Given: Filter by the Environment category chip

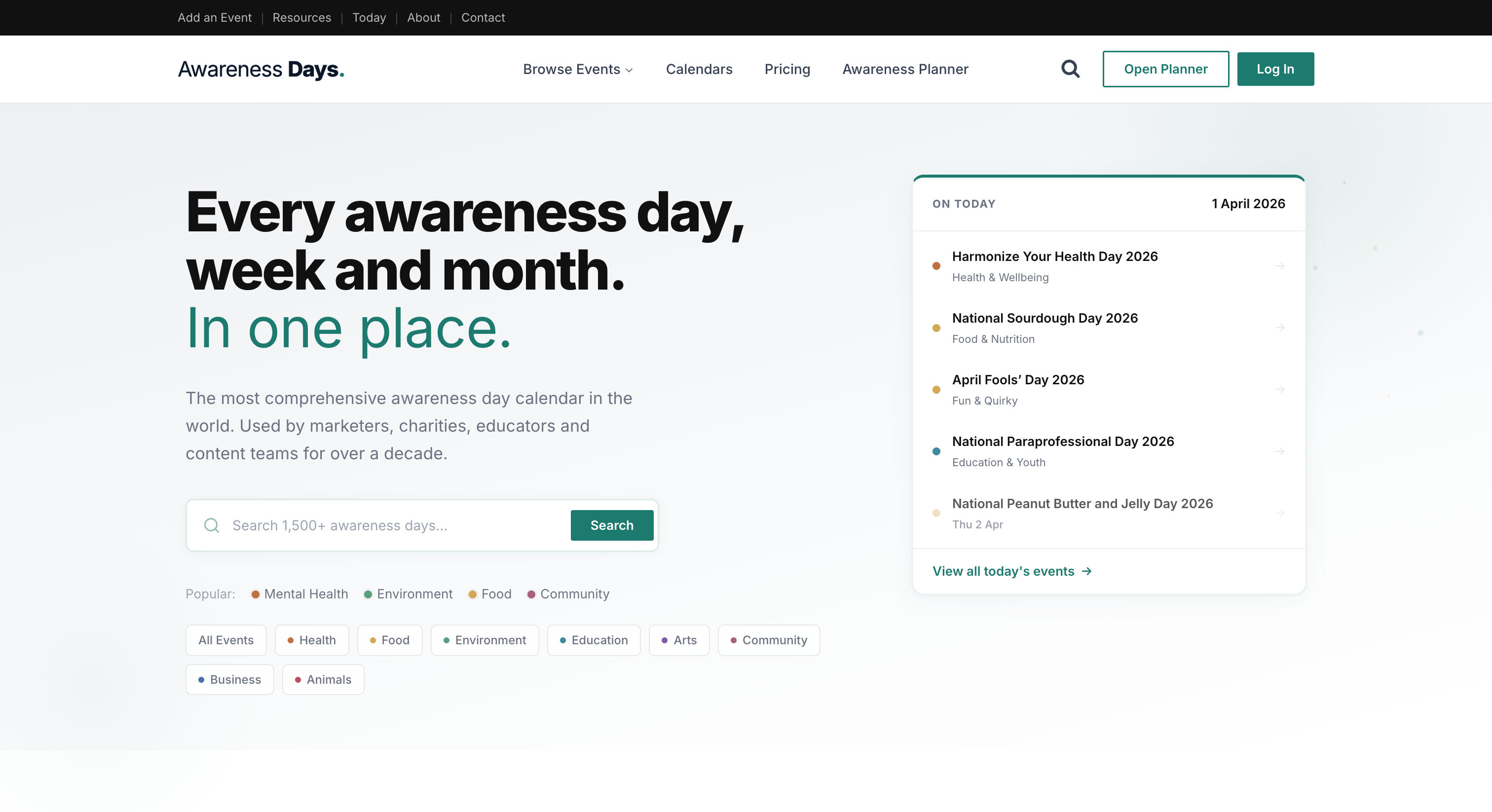Looking at the screenshot, I should (x=484, y=640).
